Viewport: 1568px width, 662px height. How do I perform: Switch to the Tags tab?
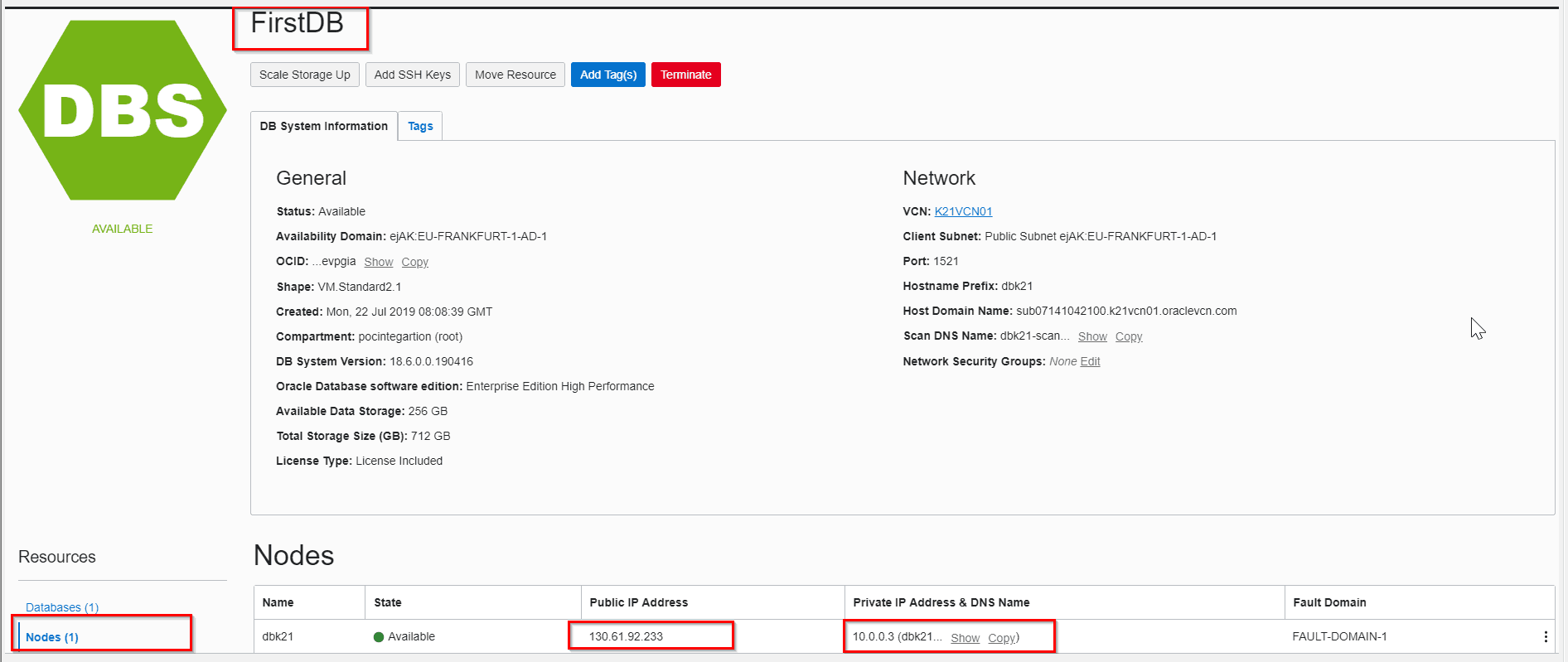[420, 126]
